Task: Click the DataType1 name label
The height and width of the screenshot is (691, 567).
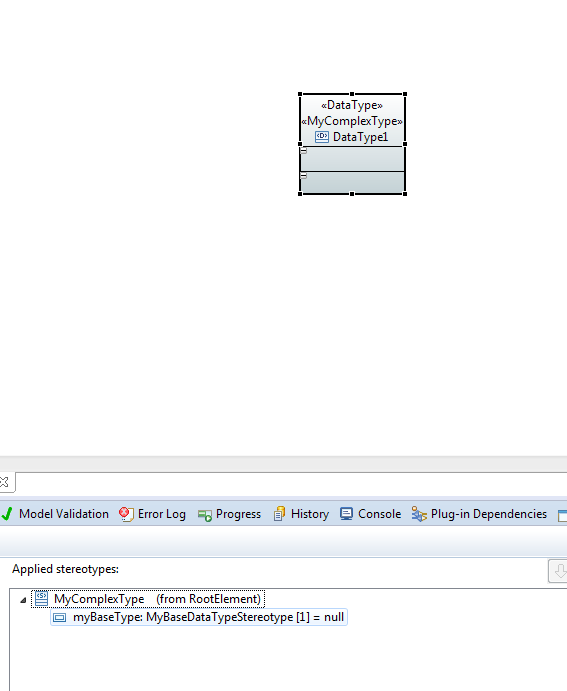Action: coord(360,137)
